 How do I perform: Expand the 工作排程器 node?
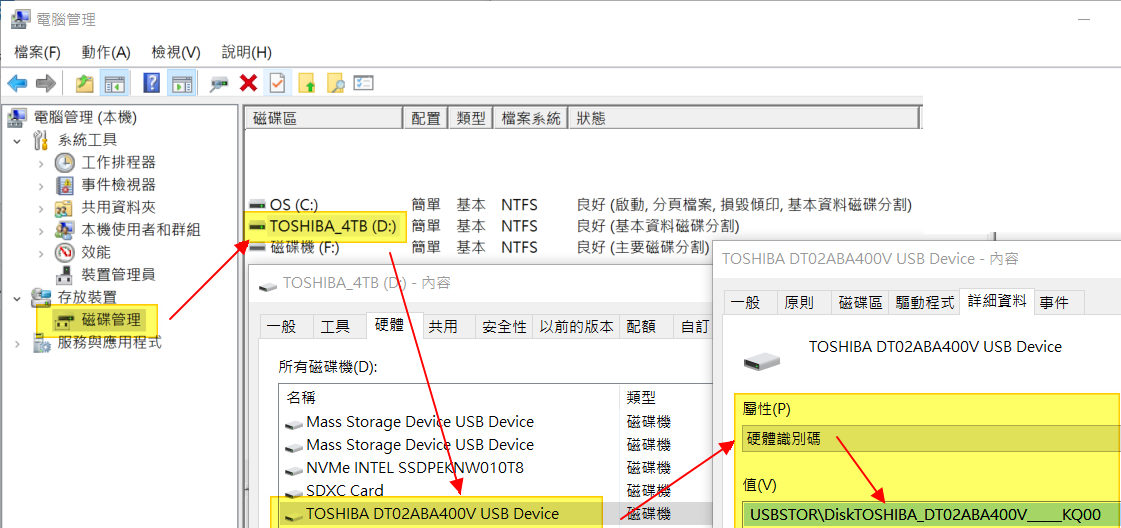click(41, 163)
